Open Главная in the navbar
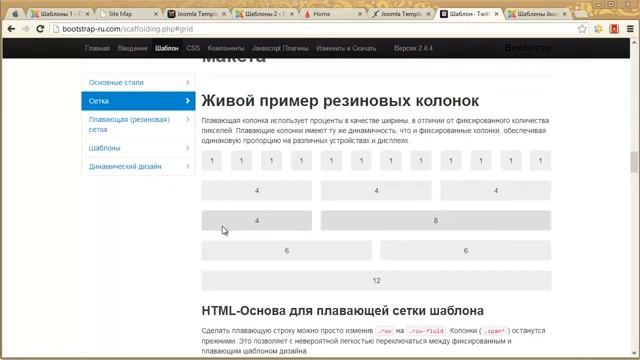 (x=97, y=48)
